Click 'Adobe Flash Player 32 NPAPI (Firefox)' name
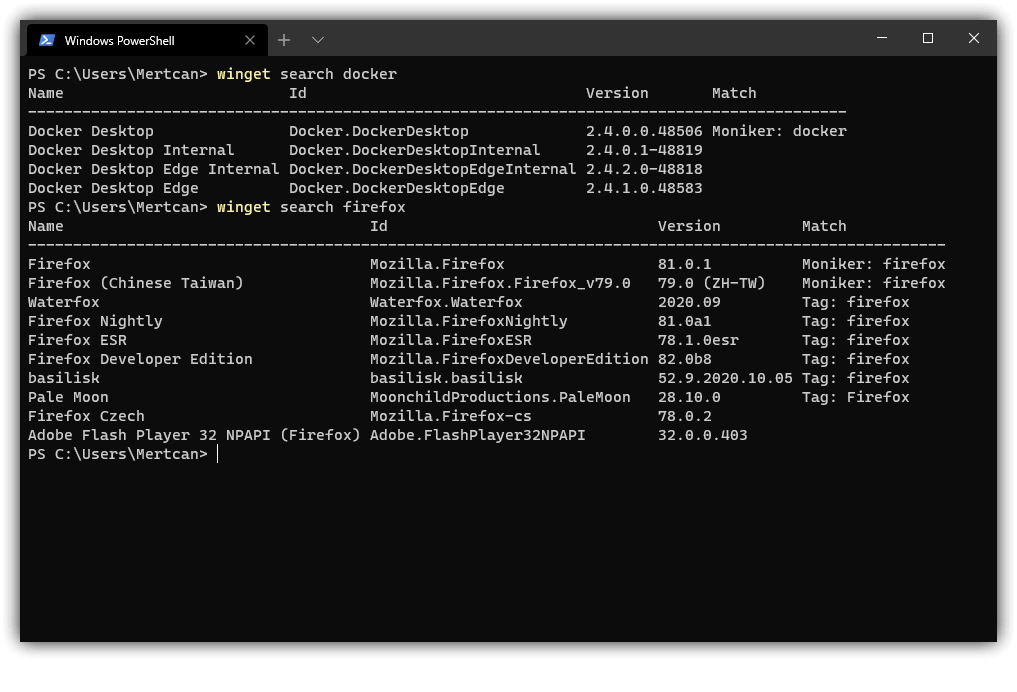This screenshot has width=1017, height=692. pos(194,435)
